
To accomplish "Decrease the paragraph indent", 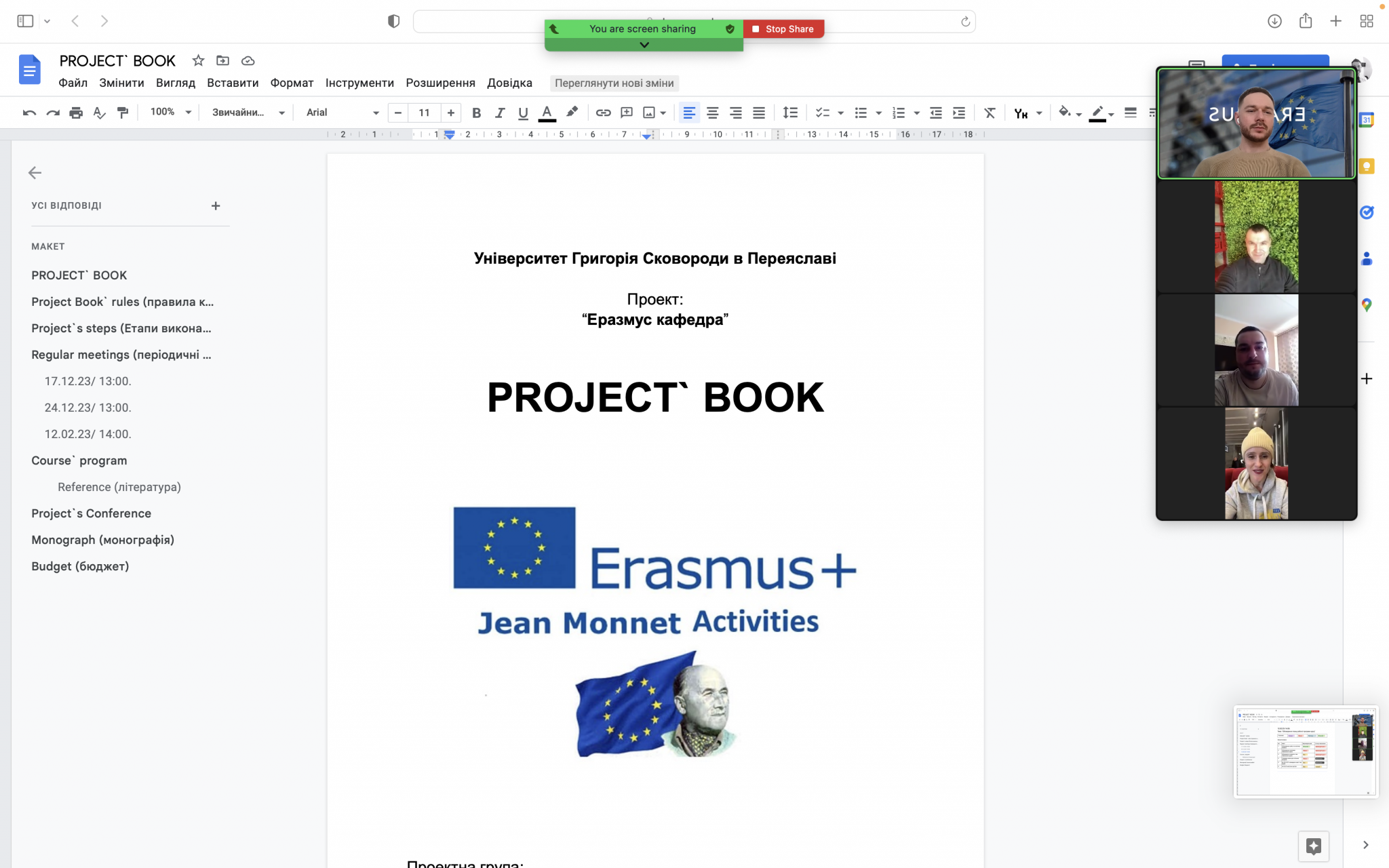I will 936,113.
